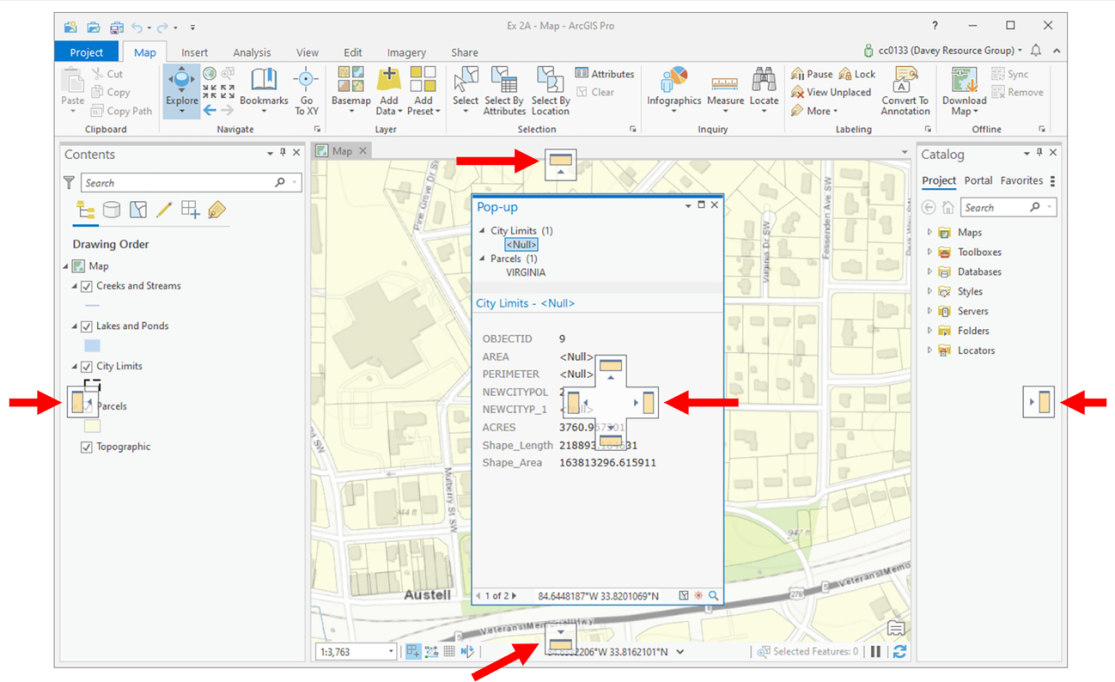Click Pause labeling button
This screenshot has height=682, width=1115.
pyautogui.click(x=812, y=74)
